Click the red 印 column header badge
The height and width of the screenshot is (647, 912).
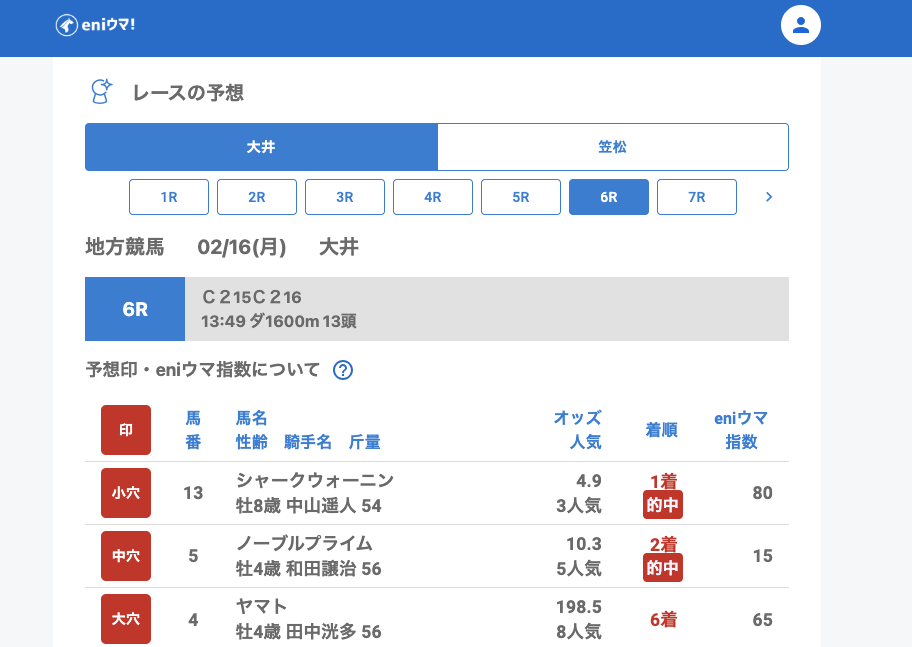pyautogui.click(x=126, y=430)
